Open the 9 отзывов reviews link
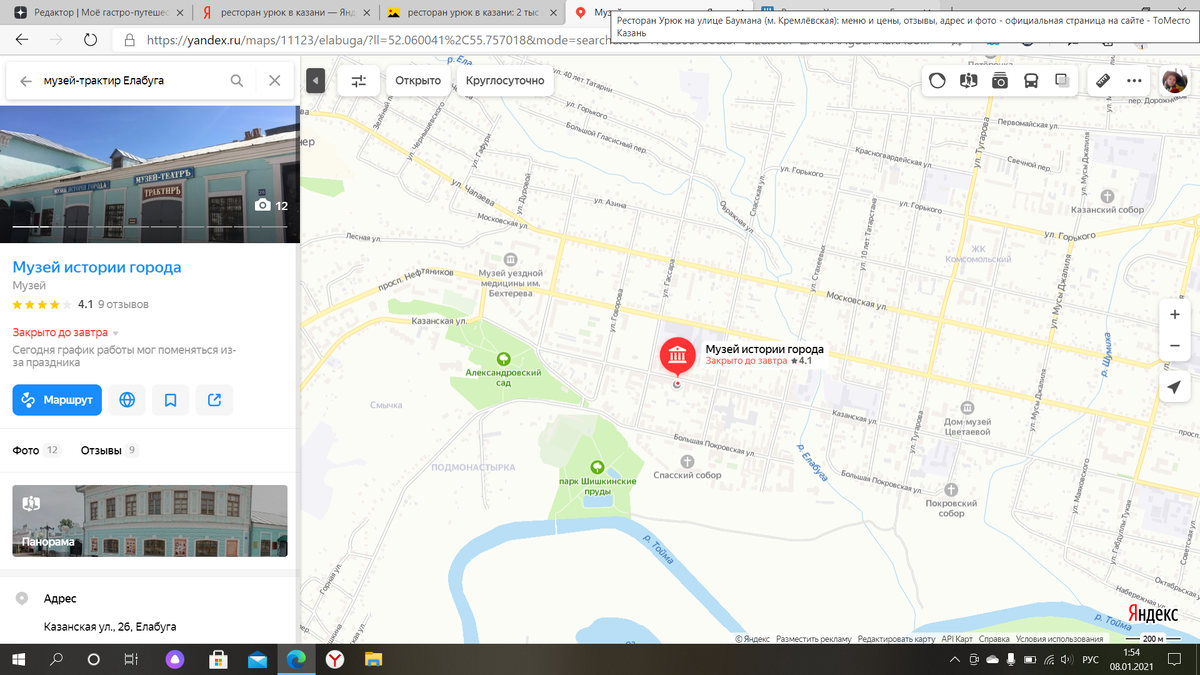Image resolution: width=1200 pixels, height=675 pixels. (x=123, y=304)
